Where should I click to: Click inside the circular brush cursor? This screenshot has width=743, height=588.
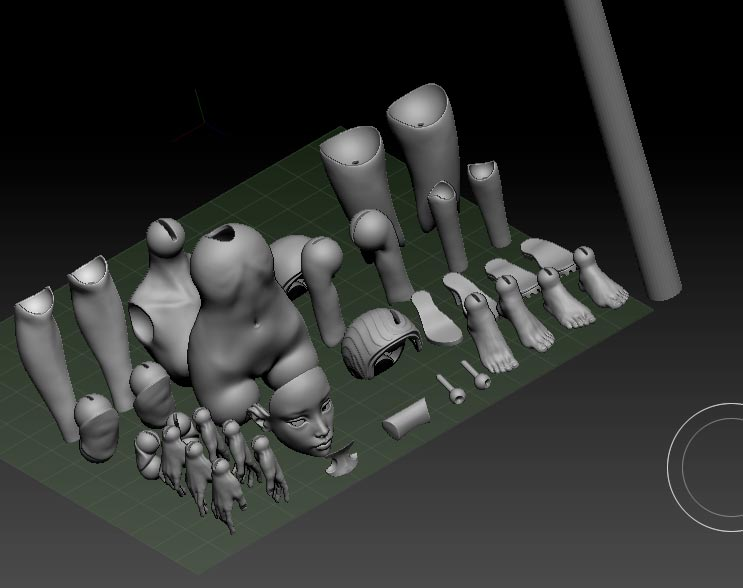711,467
